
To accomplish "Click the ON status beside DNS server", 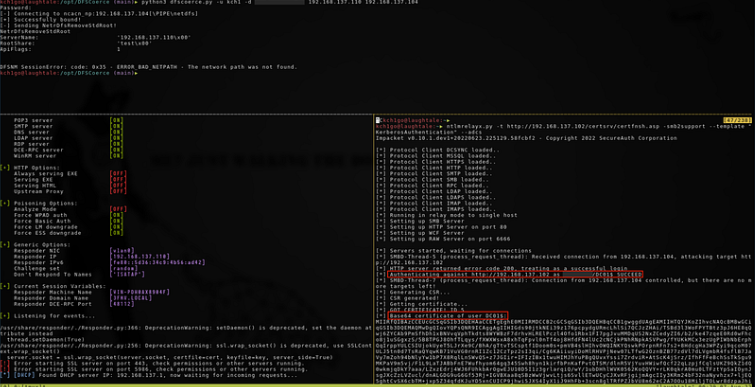I will [117, 132].
